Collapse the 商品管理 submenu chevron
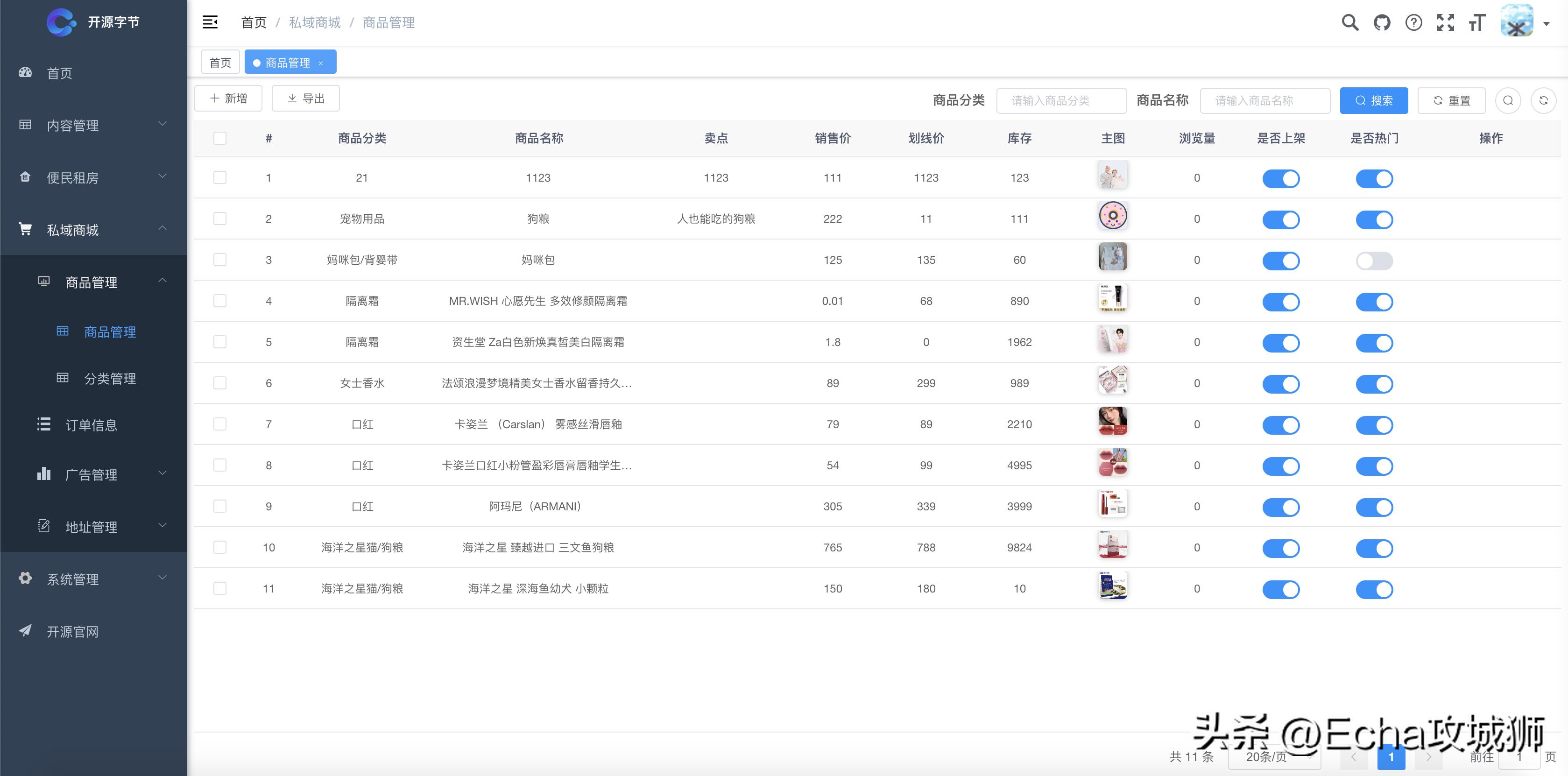Image resolution: width=1568 pixels, height=776 pixels. tap(162, 281)
